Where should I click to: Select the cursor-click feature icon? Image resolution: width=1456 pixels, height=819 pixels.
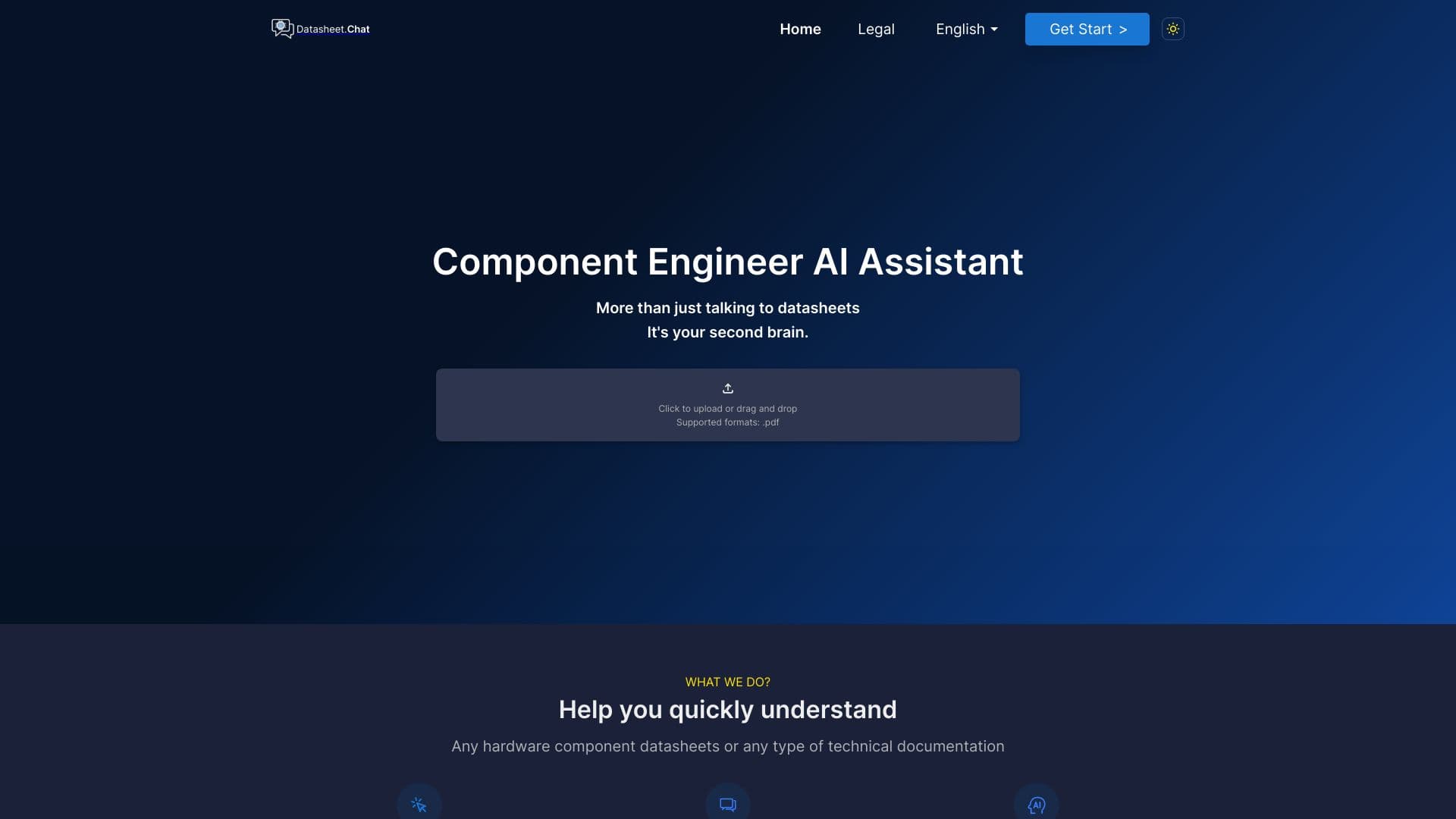419,805
